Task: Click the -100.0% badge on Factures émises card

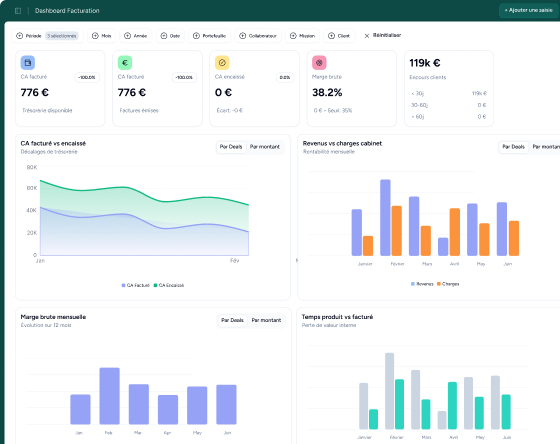Action: [x=184, y=78]
